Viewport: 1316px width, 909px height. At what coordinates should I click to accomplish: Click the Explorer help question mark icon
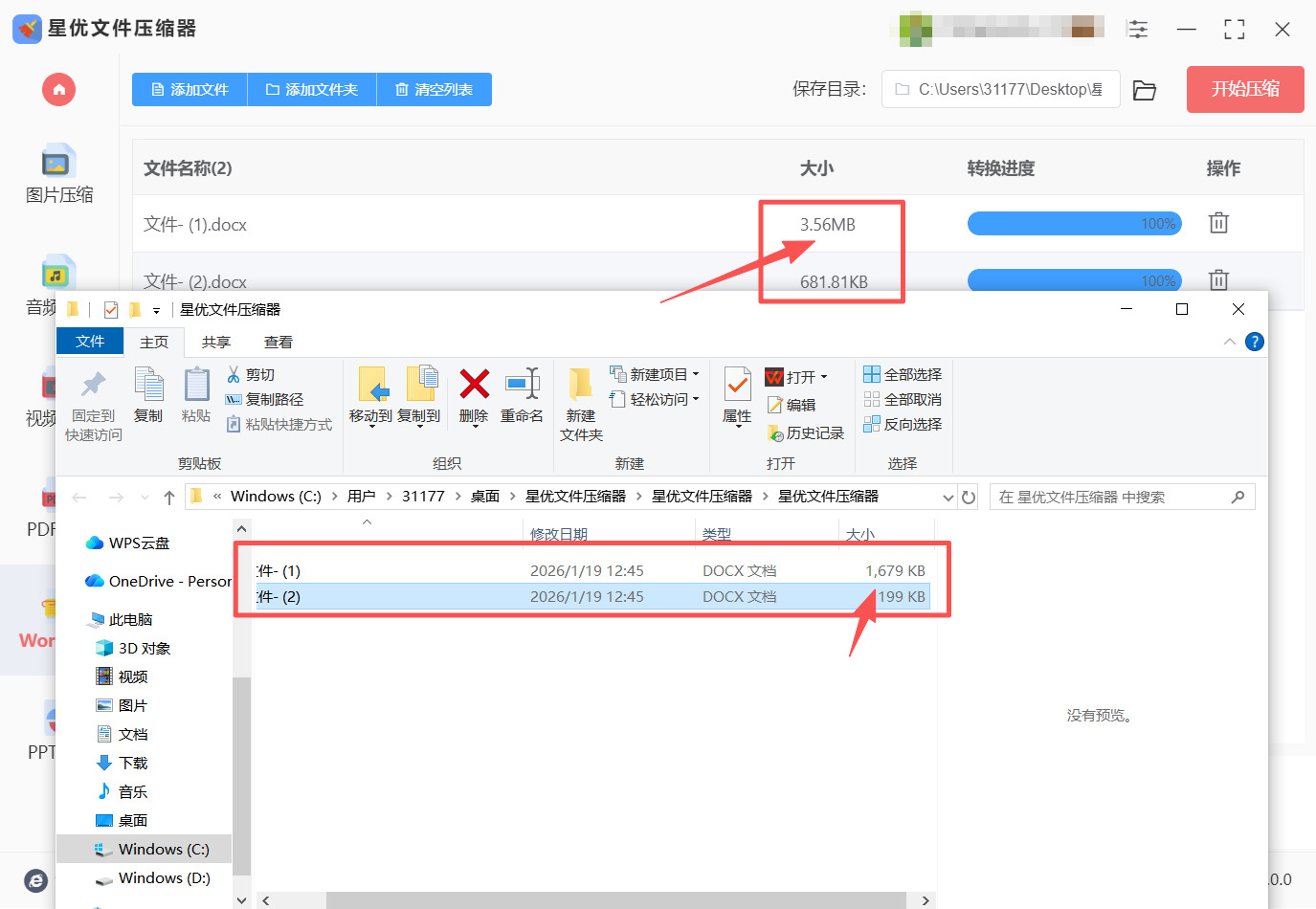coord(1255,342)
